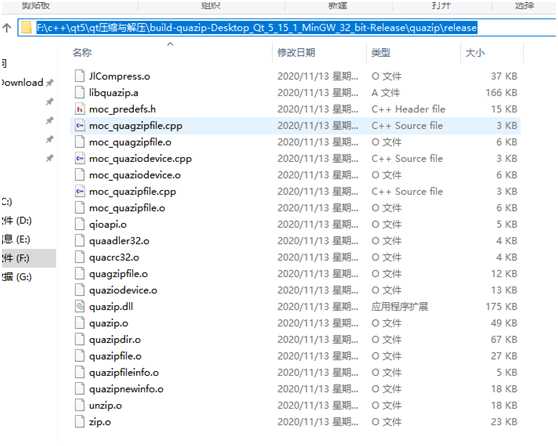Select the moc_quaziodevice.o file icon
The image size is (558, 446).
point(80,175)
